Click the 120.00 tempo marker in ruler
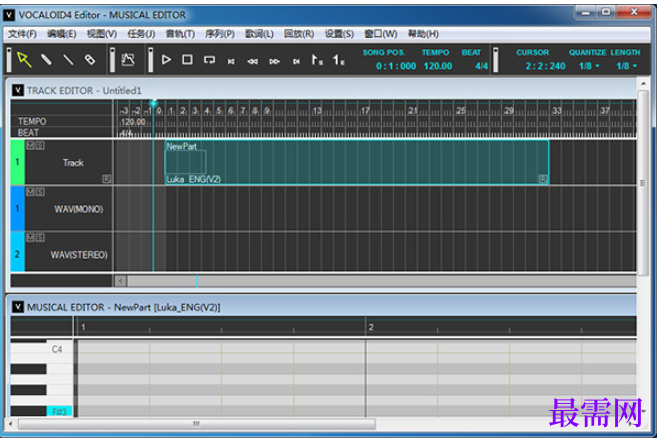Screen dimensions: 661x444 click(x=133, y=122)
